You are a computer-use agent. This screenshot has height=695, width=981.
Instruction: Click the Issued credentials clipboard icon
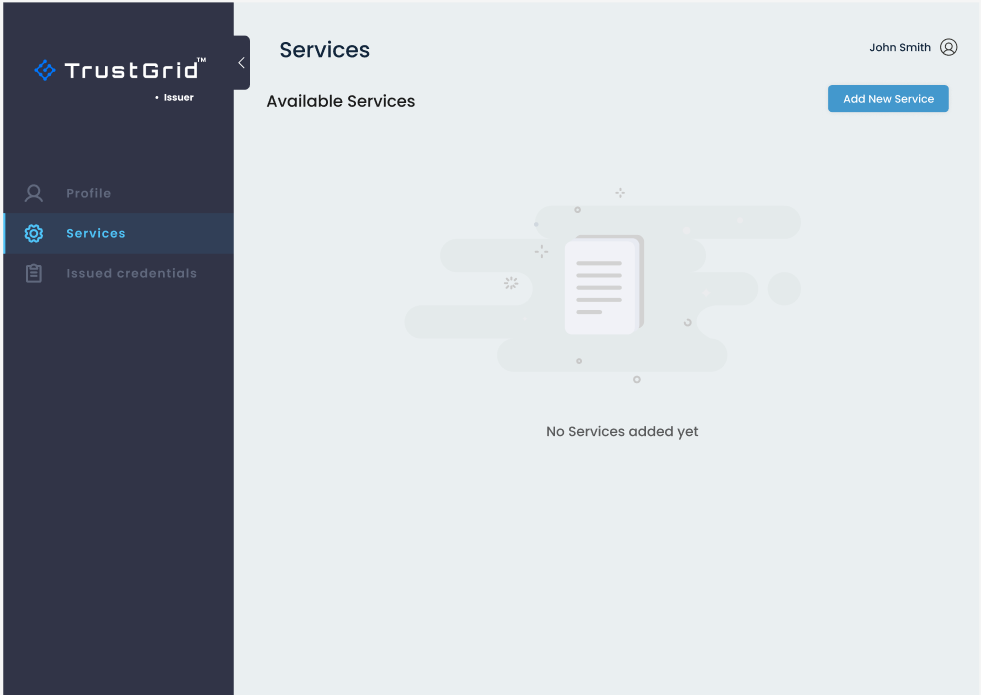(34, 273)
